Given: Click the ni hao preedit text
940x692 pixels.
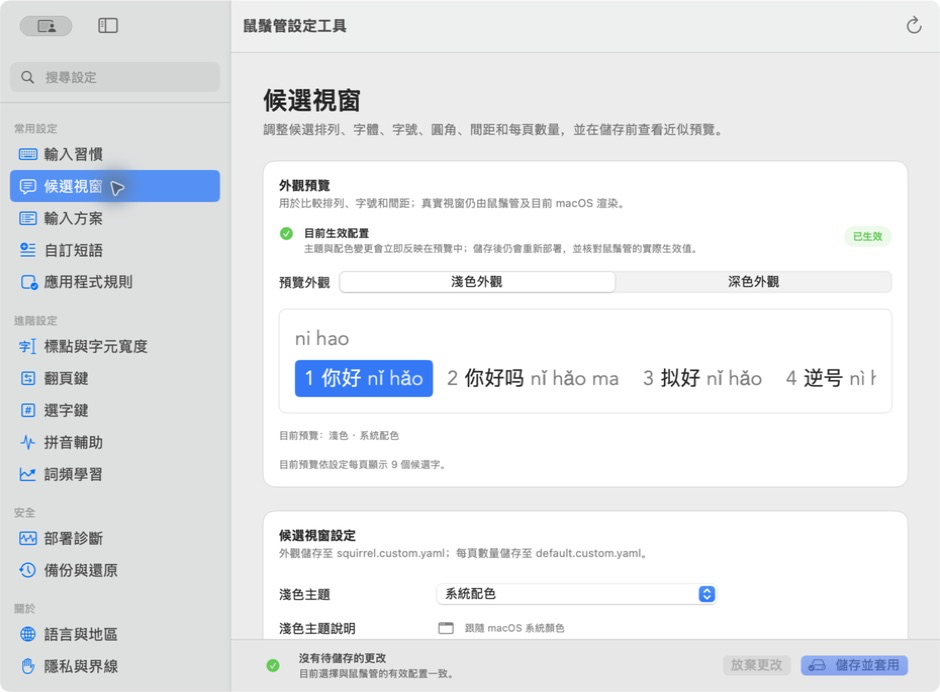Looking at the screenshot, I should (322, 339).
